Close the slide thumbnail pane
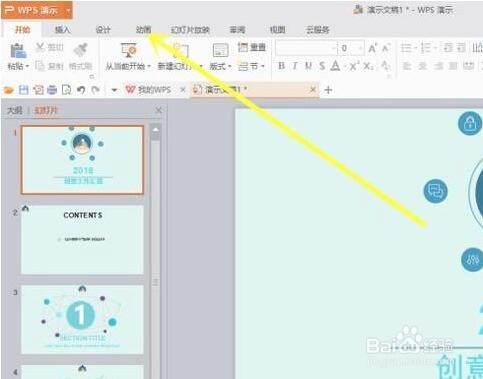483x379 pixels. pos(159,110)
